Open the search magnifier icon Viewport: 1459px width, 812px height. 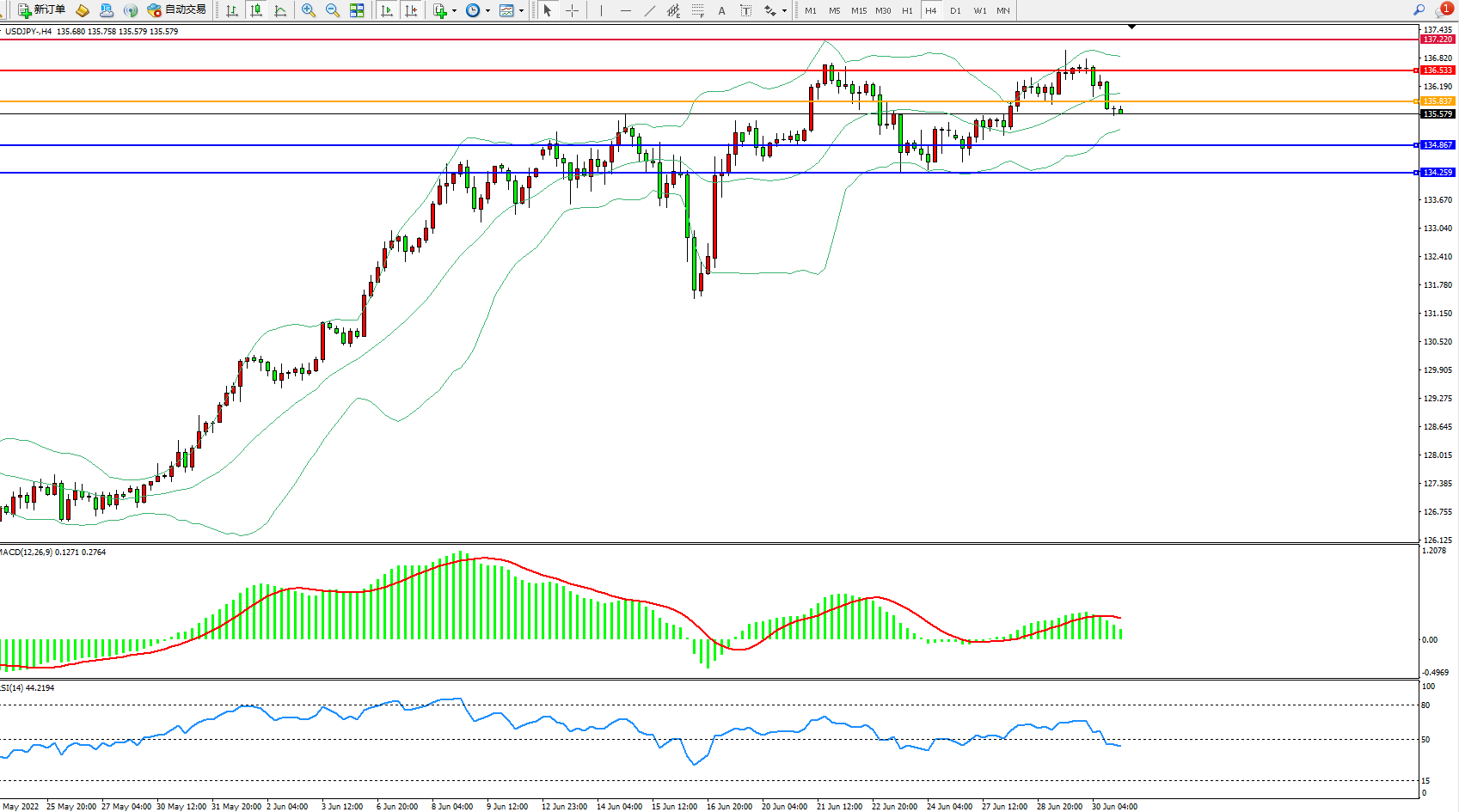[x=1419, y=10]
